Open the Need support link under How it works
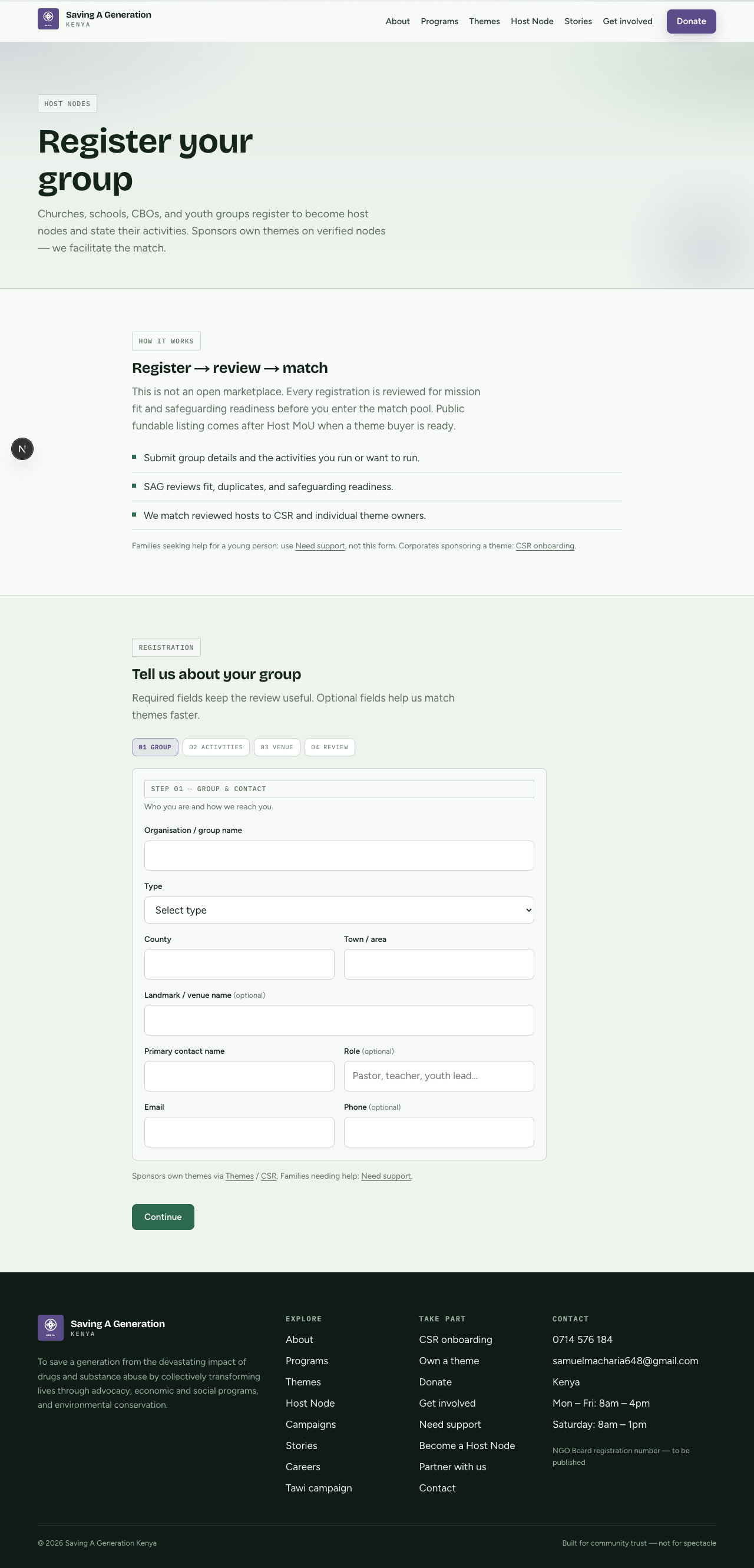The image size is (754, 1568). (x=320, y=546)
